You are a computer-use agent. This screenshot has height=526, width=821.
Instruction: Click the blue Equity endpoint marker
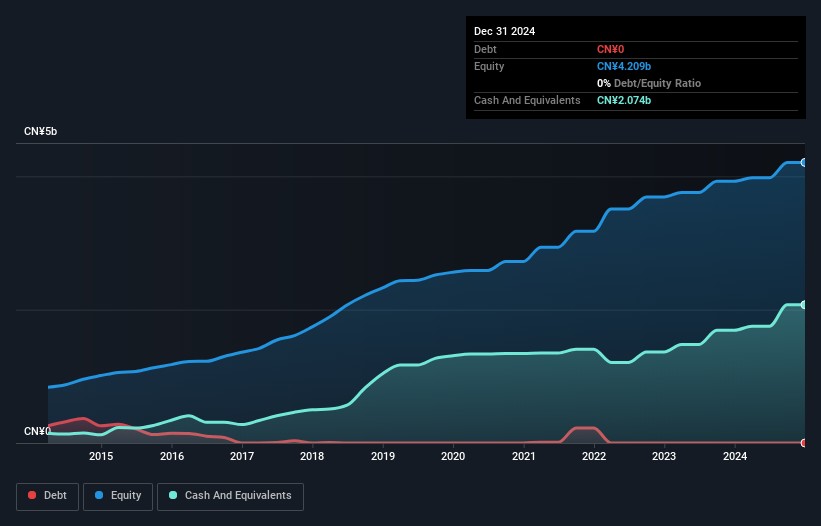[x=804, y=162]
